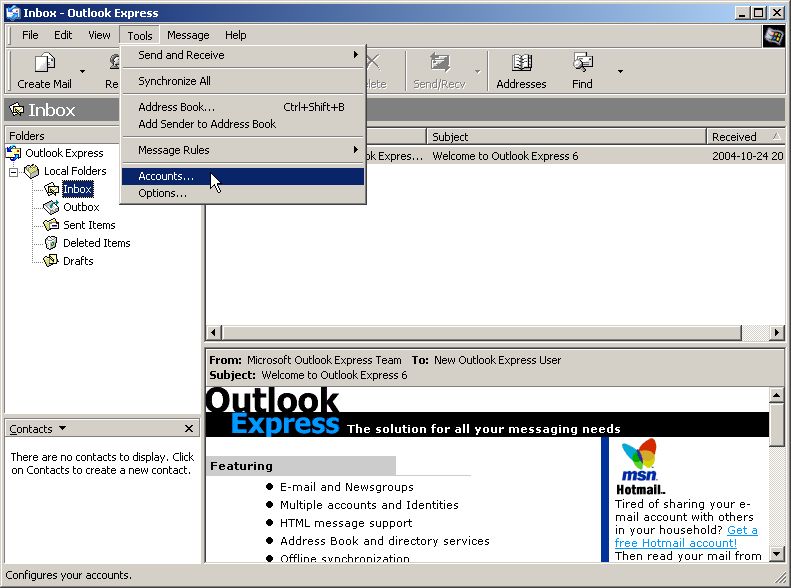Open Options from the Tools menu
The height and width of the screenshot is (588, 791).
(x=243, y=193)
